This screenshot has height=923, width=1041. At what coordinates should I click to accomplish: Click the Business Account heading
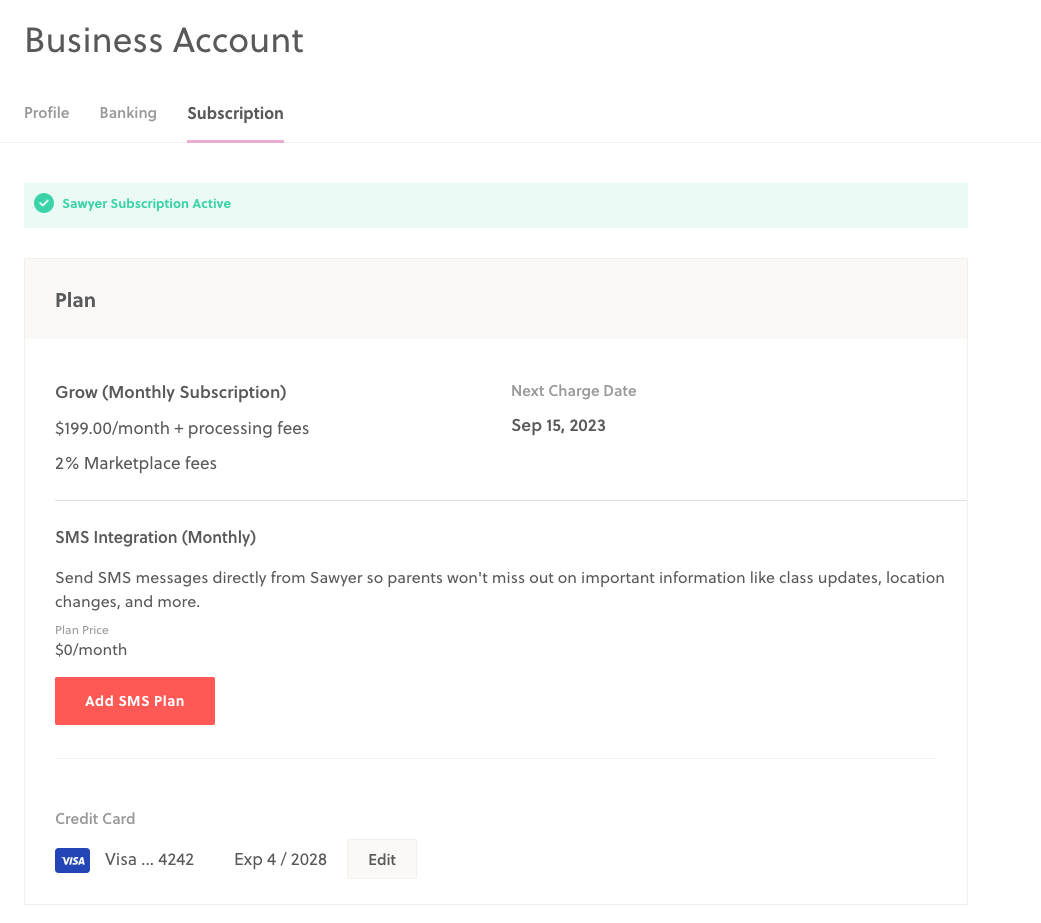click(x=164, y=41)
